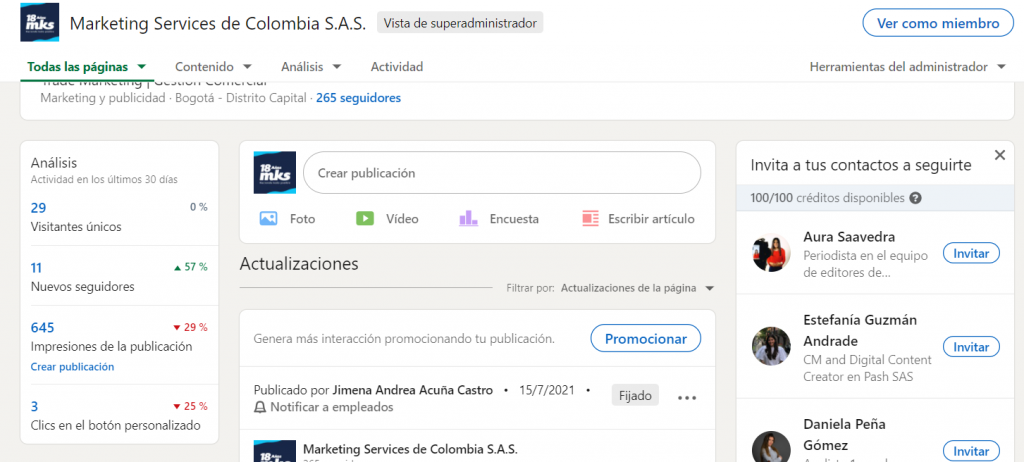Image resolution: width=1024 pixels, height=462 pixels.
Task: Click the help icon beside créditos disponibles
Action: pos(916,198)
